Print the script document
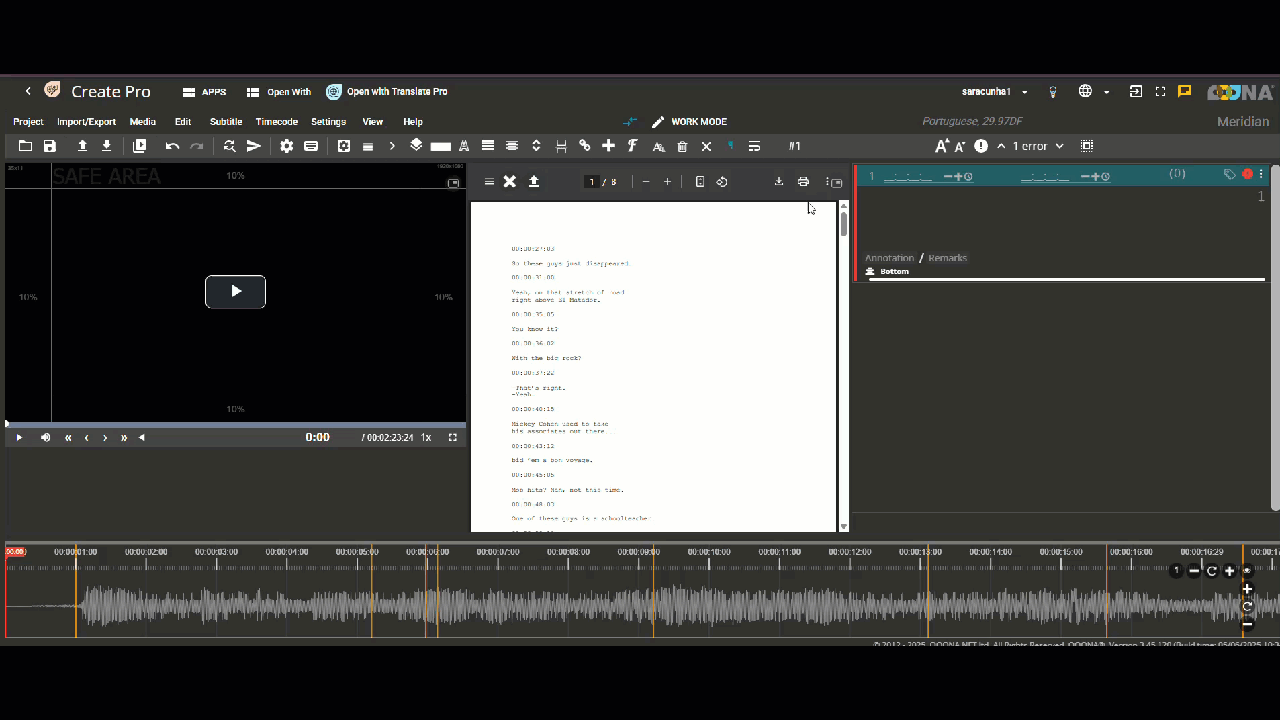Viewport: 1280px width, 720px height. (803, 182)
